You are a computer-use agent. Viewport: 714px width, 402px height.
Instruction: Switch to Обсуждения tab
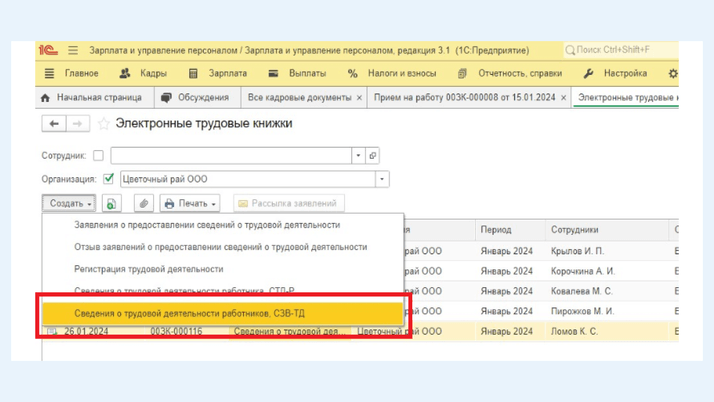(198, 97)
